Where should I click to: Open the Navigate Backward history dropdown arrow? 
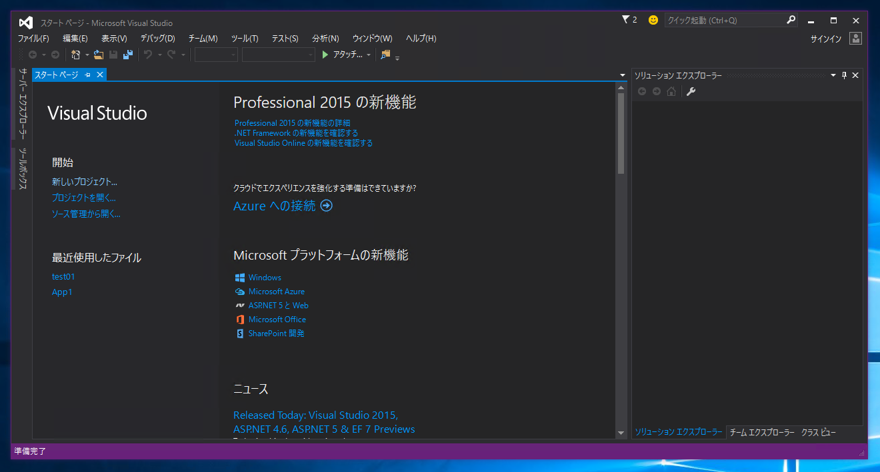(44, 55)
